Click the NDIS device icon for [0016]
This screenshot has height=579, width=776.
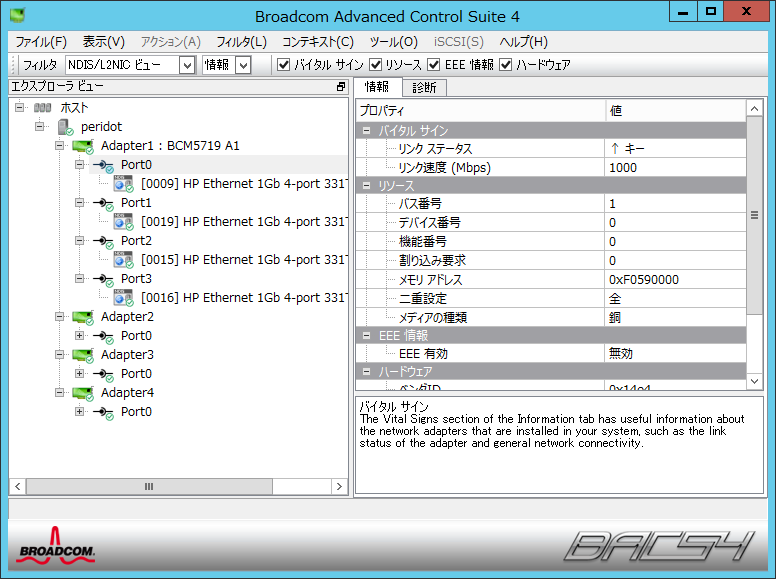pyautogui.click(x=123, y=298)
